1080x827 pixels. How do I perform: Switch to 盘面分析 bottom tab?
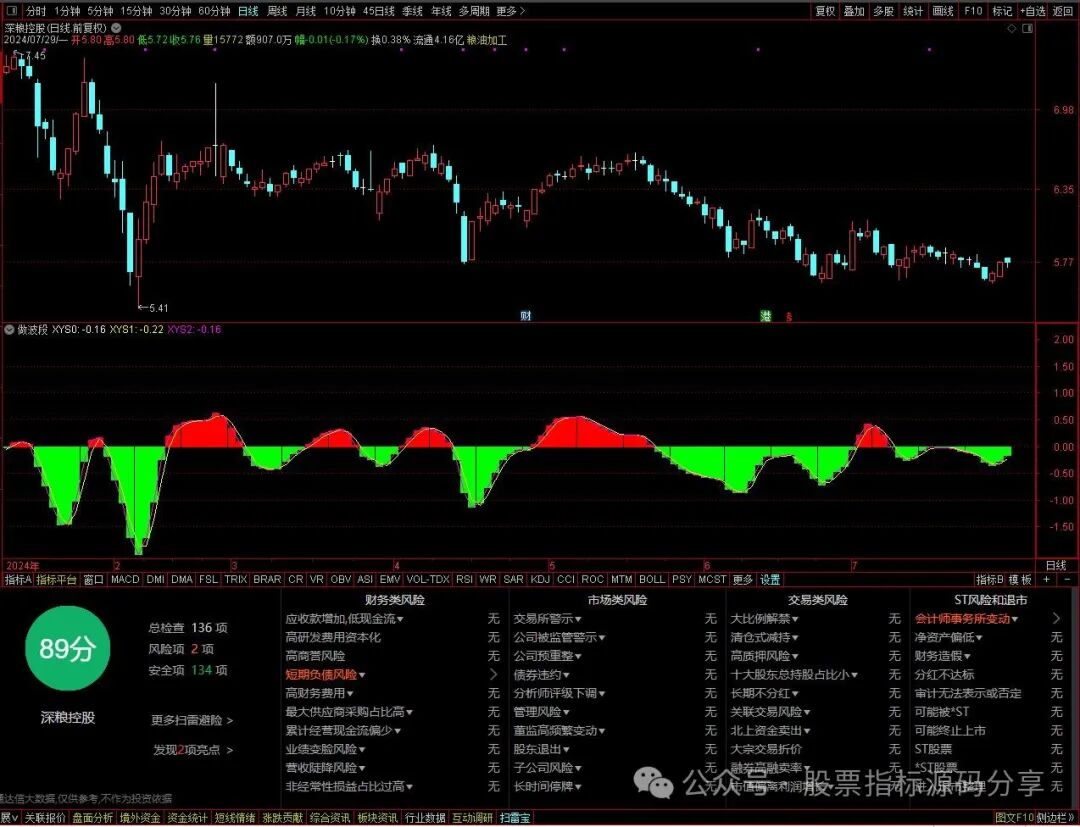pyautogui.click(x=93, y=818)
